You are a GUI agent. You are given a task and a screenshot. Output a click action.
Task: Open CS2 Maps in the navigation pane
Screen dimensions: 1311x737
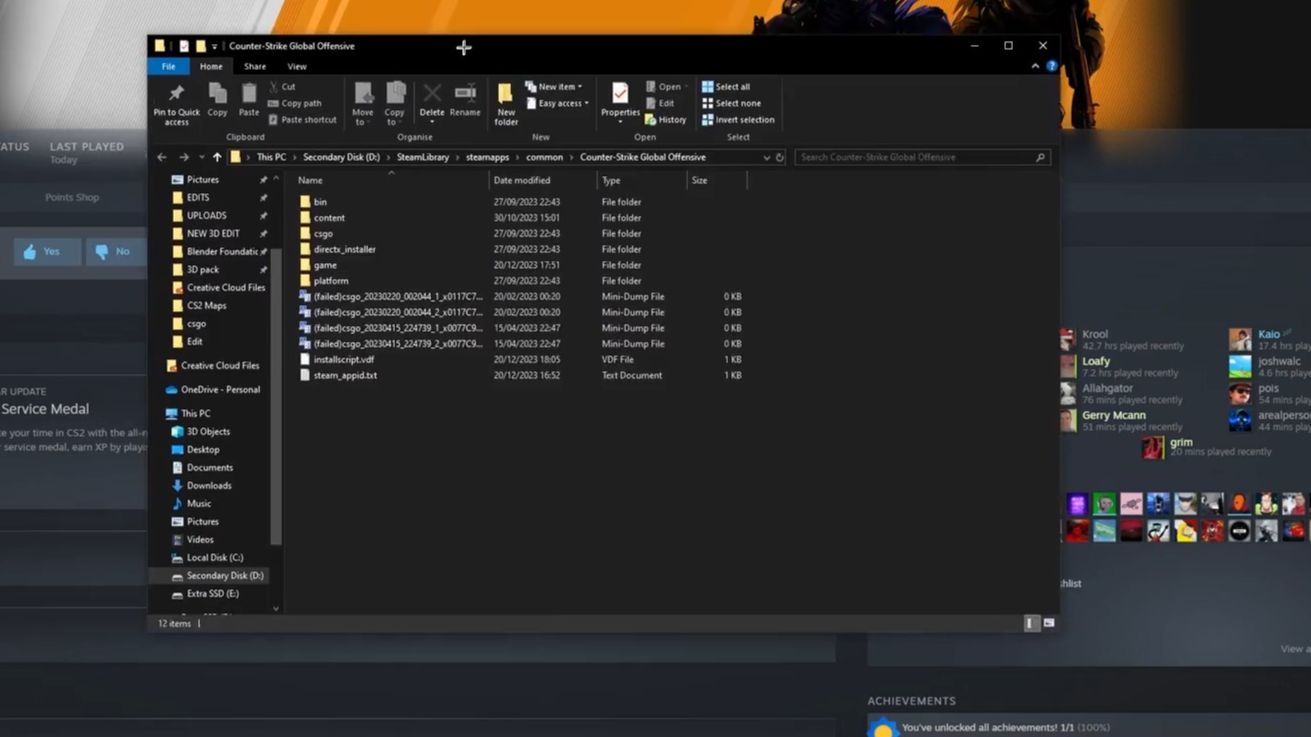pos(206,306)
